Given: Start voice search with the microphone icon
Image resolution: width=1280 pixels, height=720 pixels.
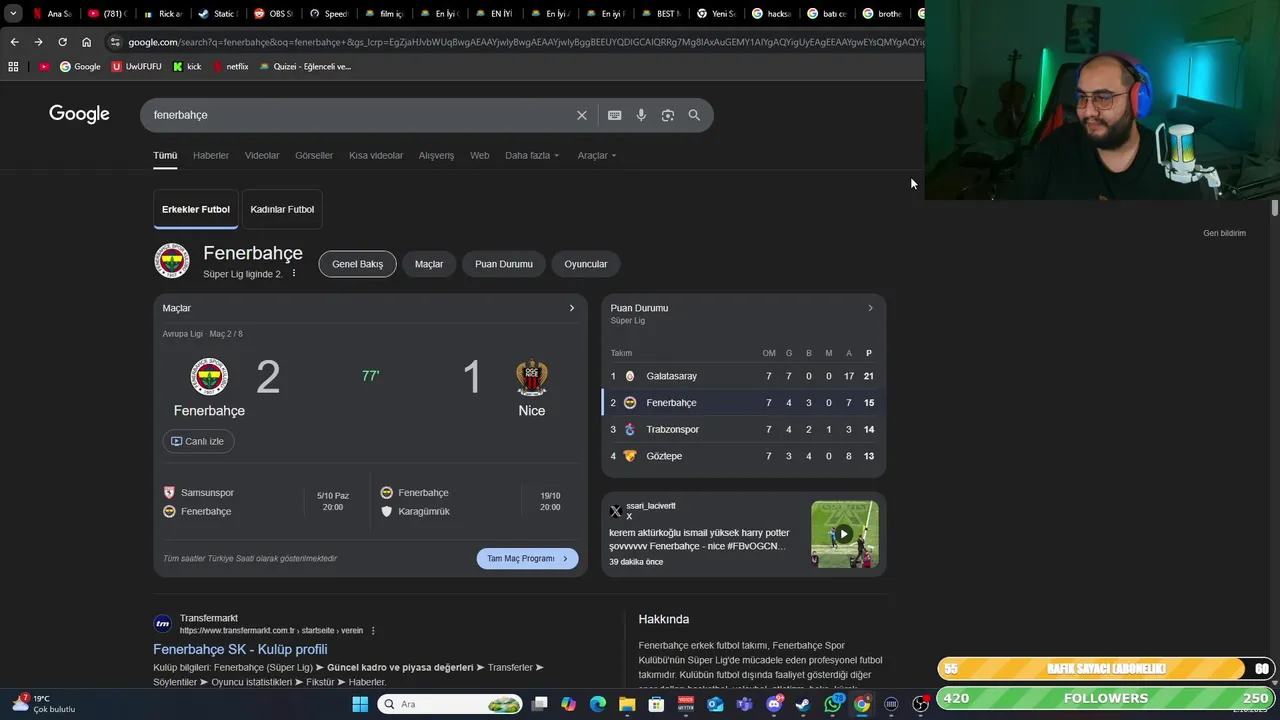Looking at the screenshot, I should 641,115.
